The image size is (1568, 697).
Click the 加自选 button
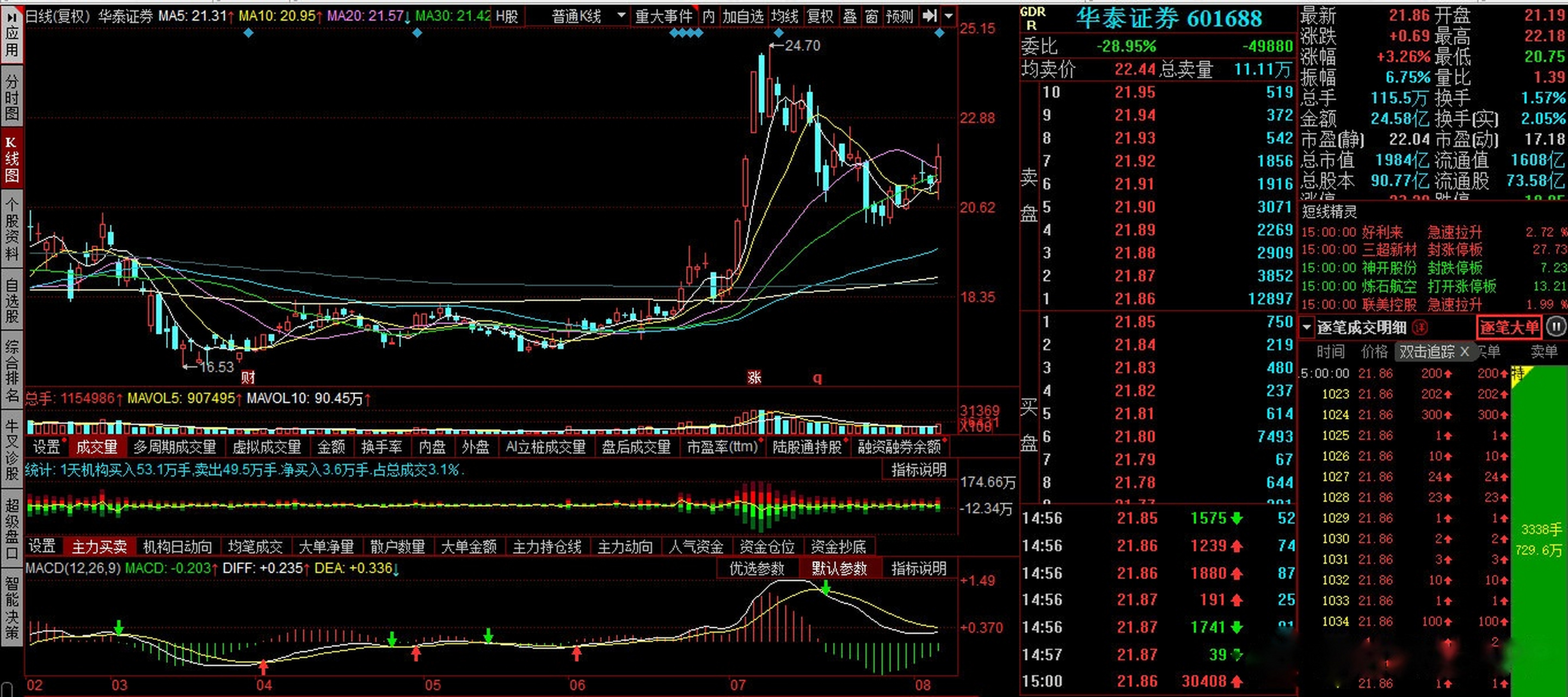click(742, 16)
